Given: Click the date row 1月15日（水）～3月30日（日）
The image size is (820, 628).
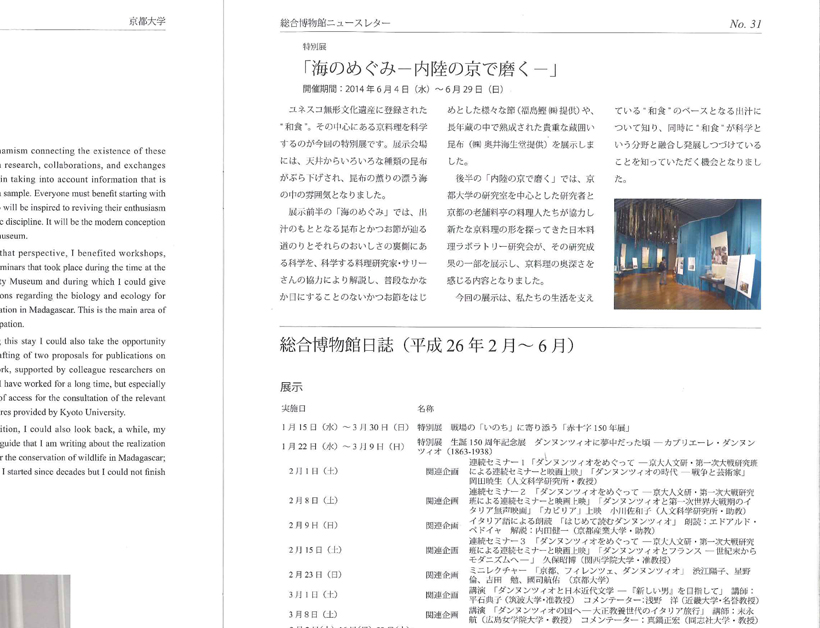Looking at the screenshot, I should tap(345, 427).
